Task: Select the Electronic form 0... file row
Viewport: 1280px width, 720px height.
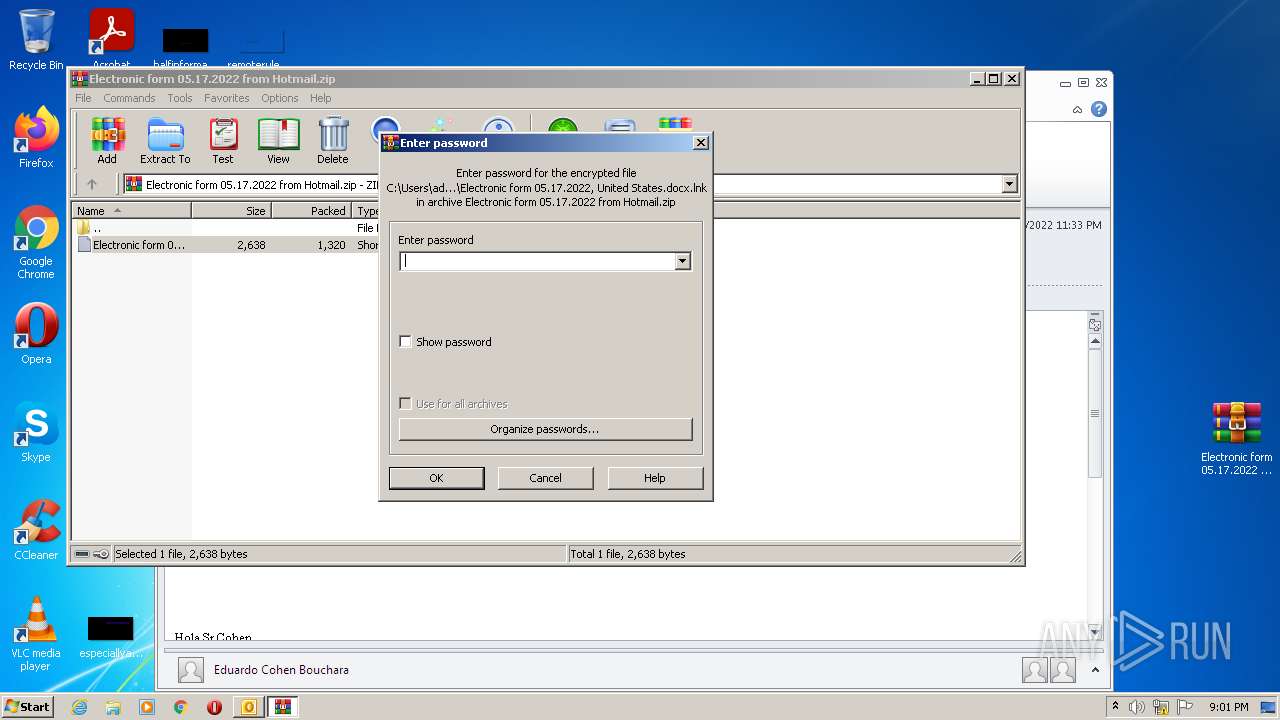Action: coord(131,245)
